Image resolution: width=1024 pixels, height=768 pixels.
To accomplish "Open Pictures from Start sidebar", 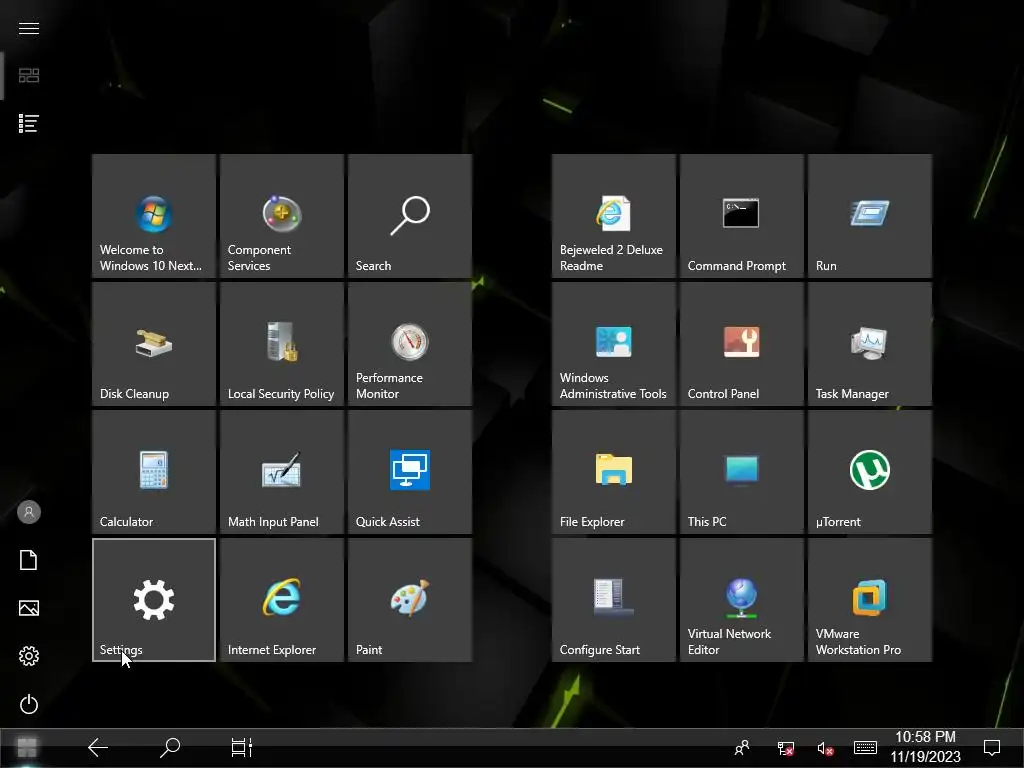I will pos(29,608).
